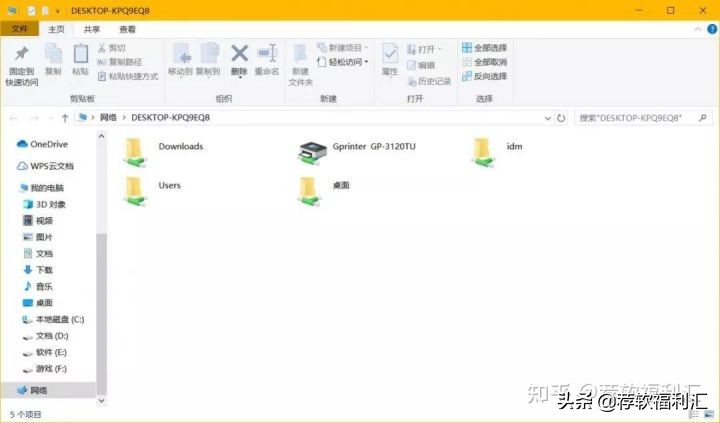
Task: Open the address bar history dropdown
Action: tap(547, 118)
